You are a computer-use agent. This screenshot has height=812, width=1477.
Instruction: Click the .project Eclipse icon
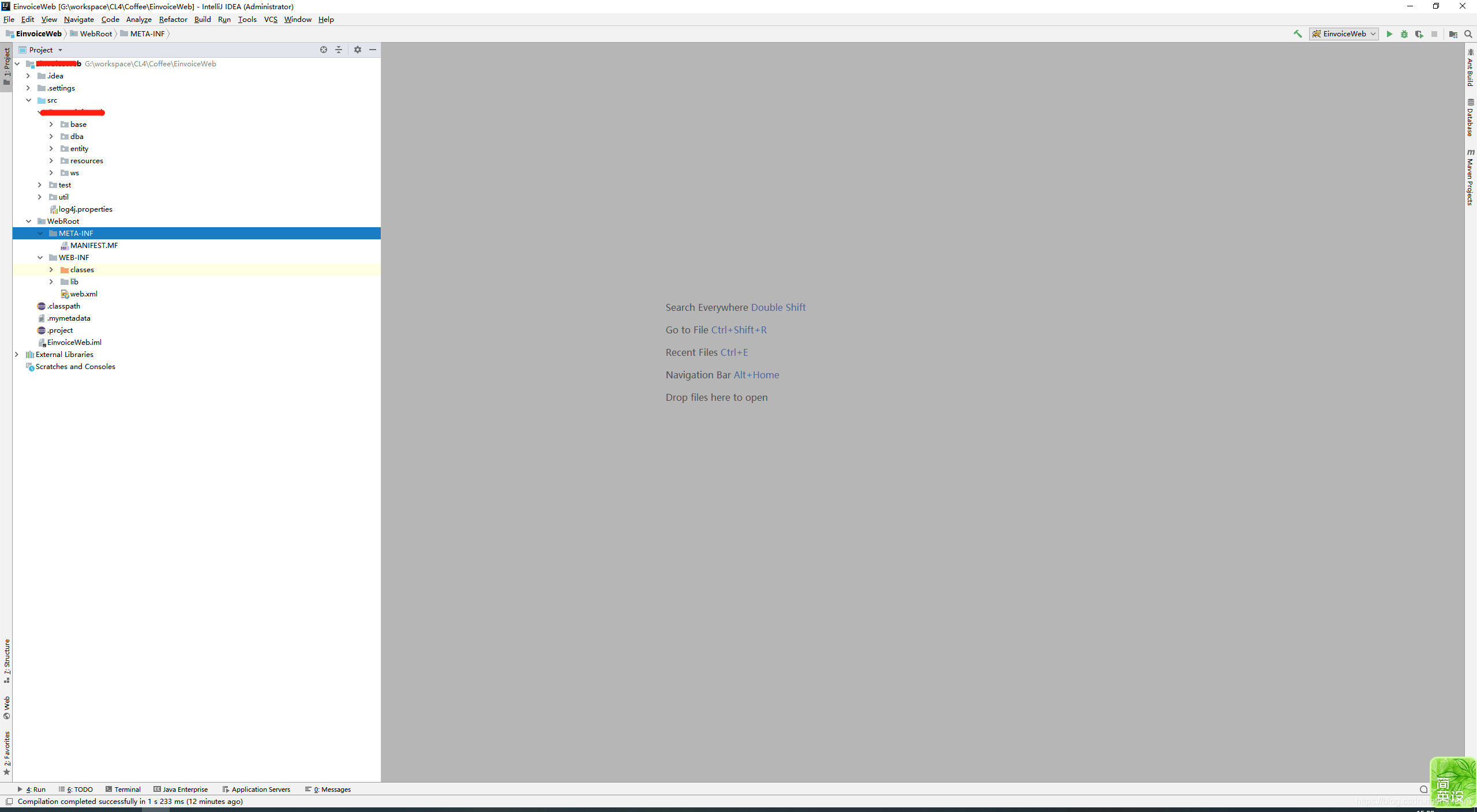click(42, 330)
